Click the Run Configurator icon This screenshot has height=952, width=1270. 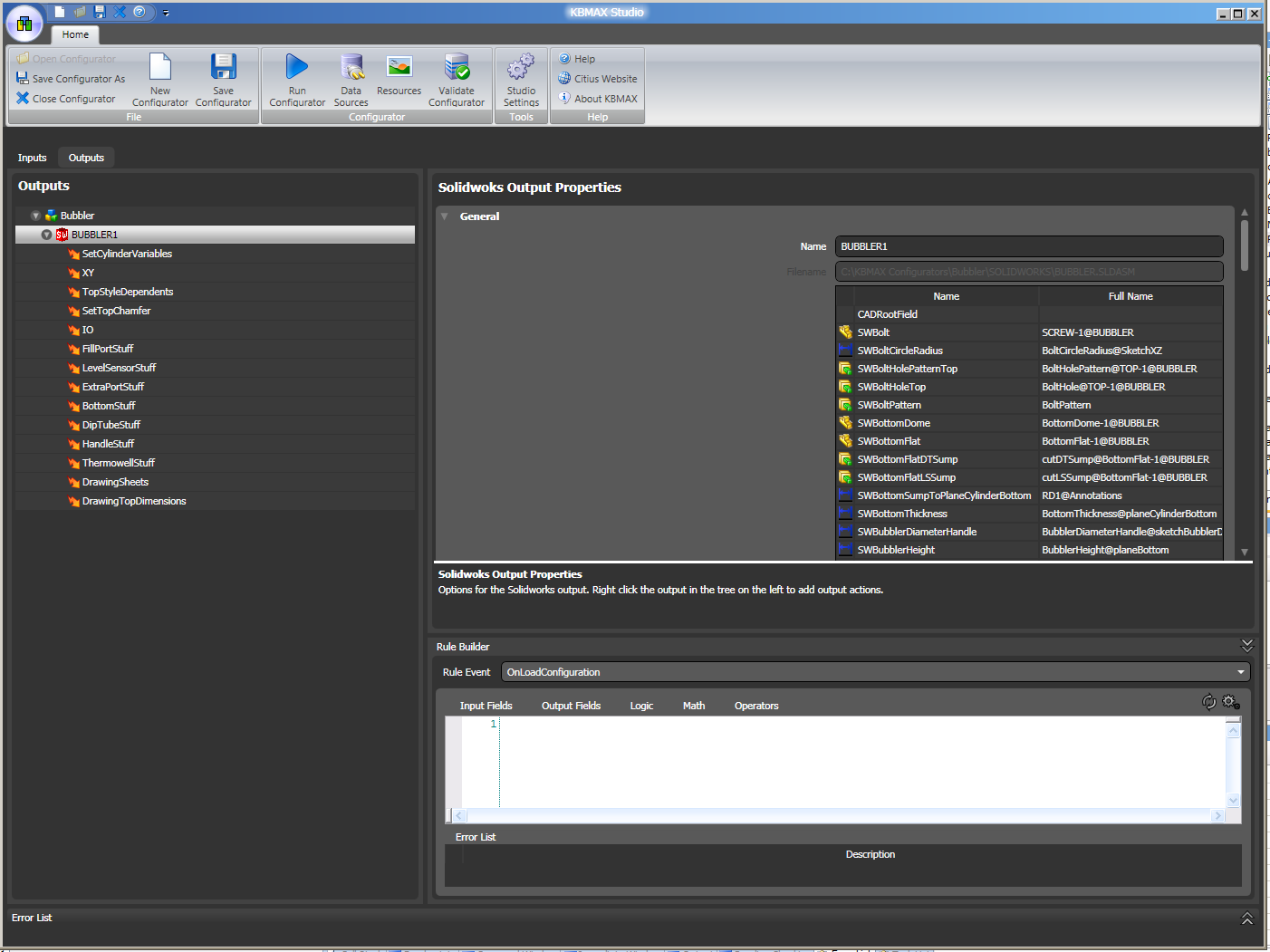click(x=297, y=68)
